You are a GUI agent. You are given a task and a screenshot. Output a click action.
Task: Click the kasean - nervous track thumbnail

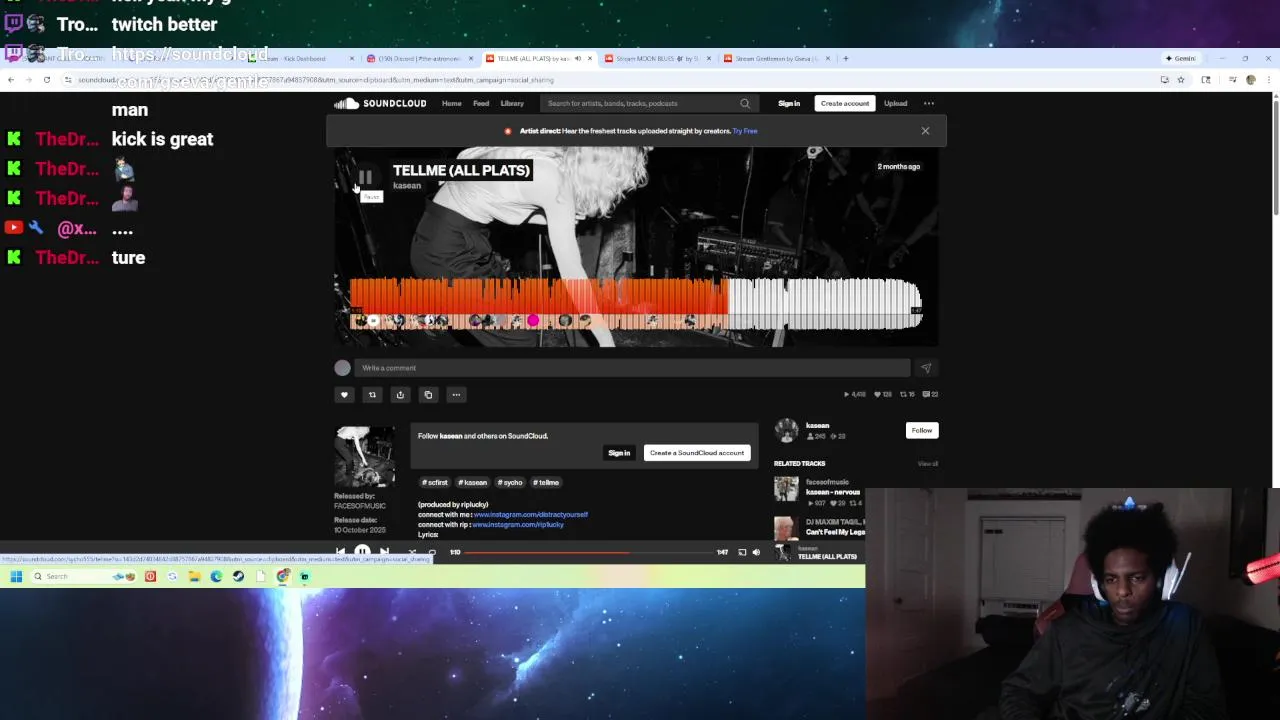point(787,488)
